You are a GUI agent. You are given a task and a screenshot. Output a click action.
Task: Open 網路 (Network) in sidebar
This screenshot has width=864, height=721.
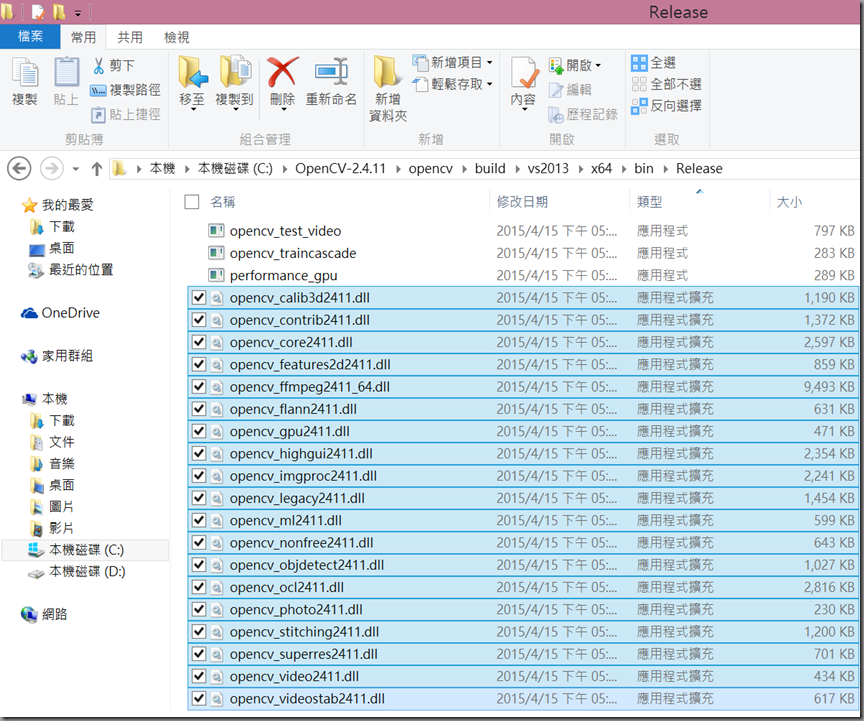[44, 614]
